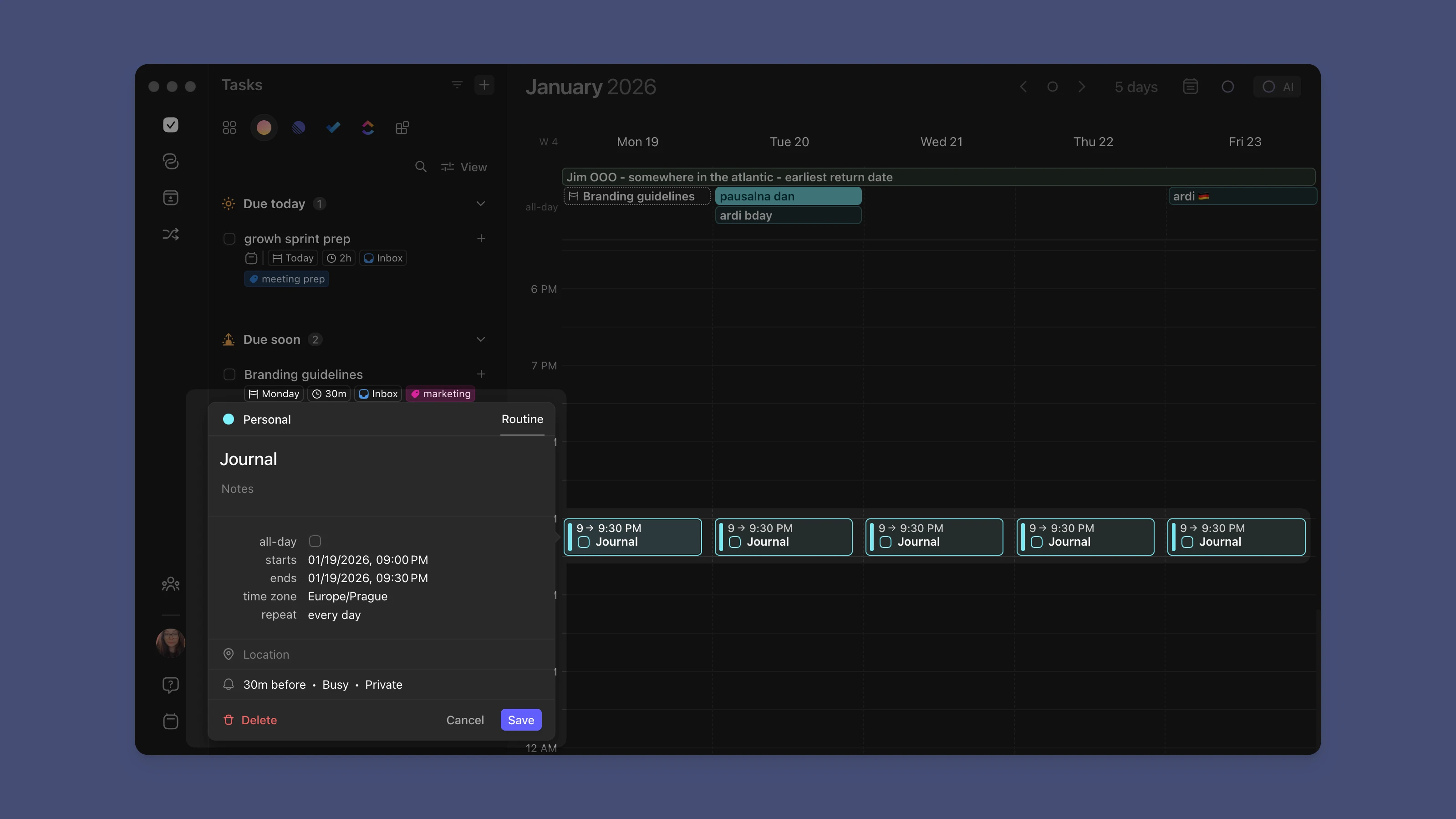Mark Wednesday's Journal event complete
The image size is (1456, 819).
click(x=885, y=542)
